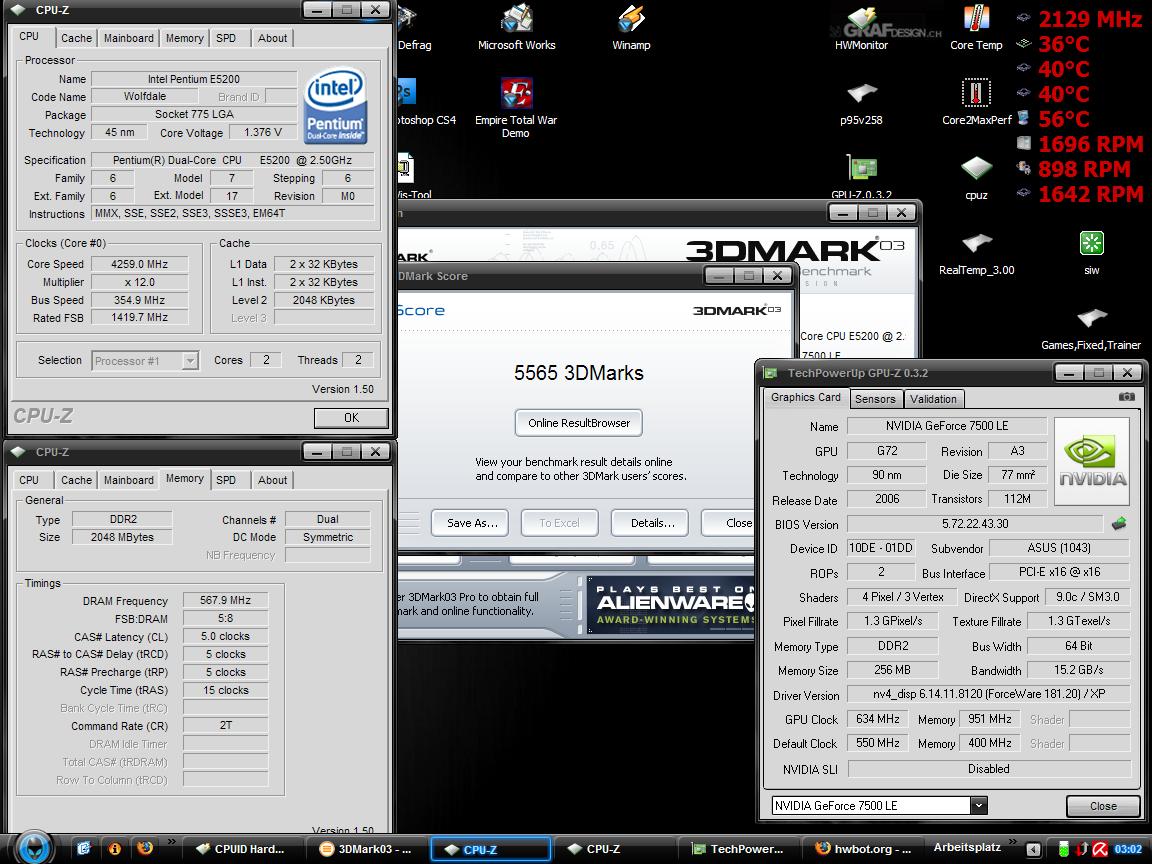Click the NVIDIA logo in GPU-Z
This screenshot has height=864, width=1152.
[x=1092, y=461]
